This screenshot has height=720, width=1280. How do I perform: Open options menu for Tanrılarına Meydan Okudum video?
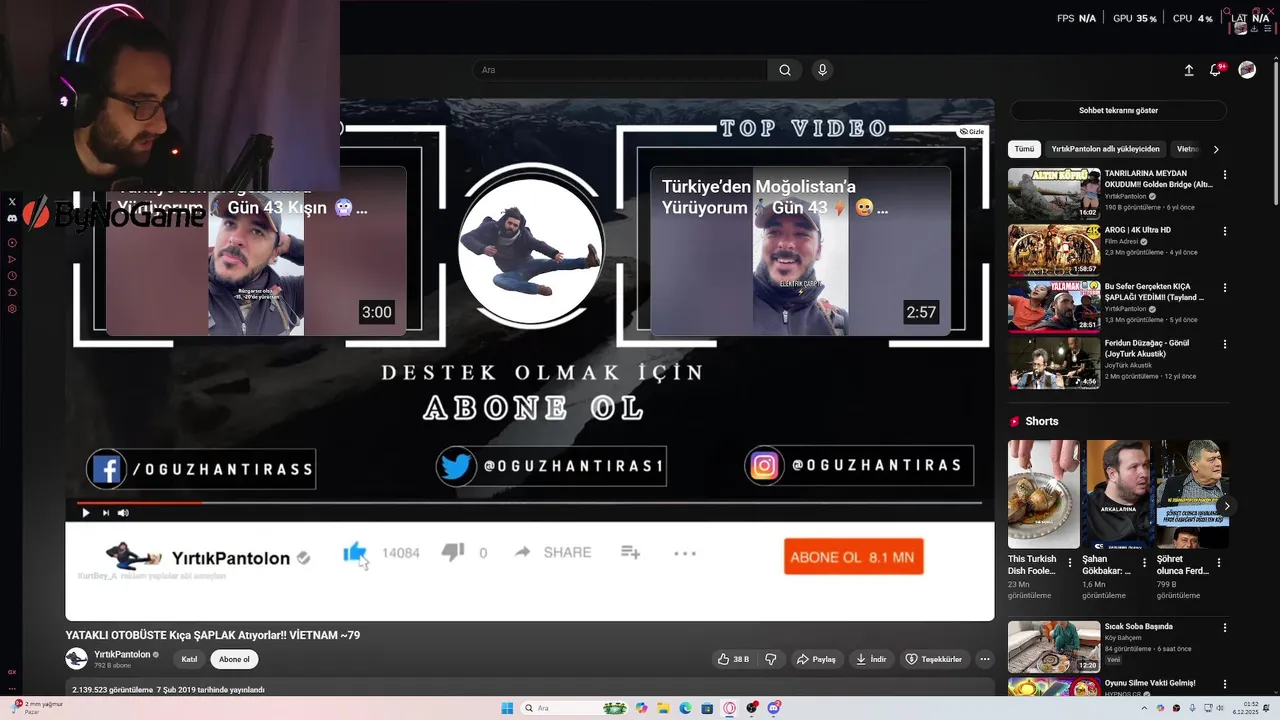pos(1225,175)
